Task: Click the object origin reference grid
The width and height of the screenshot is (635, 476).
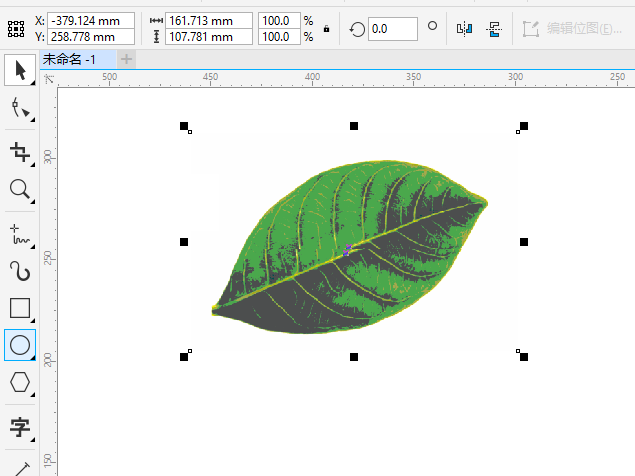Action: click(x=15, y=29)
